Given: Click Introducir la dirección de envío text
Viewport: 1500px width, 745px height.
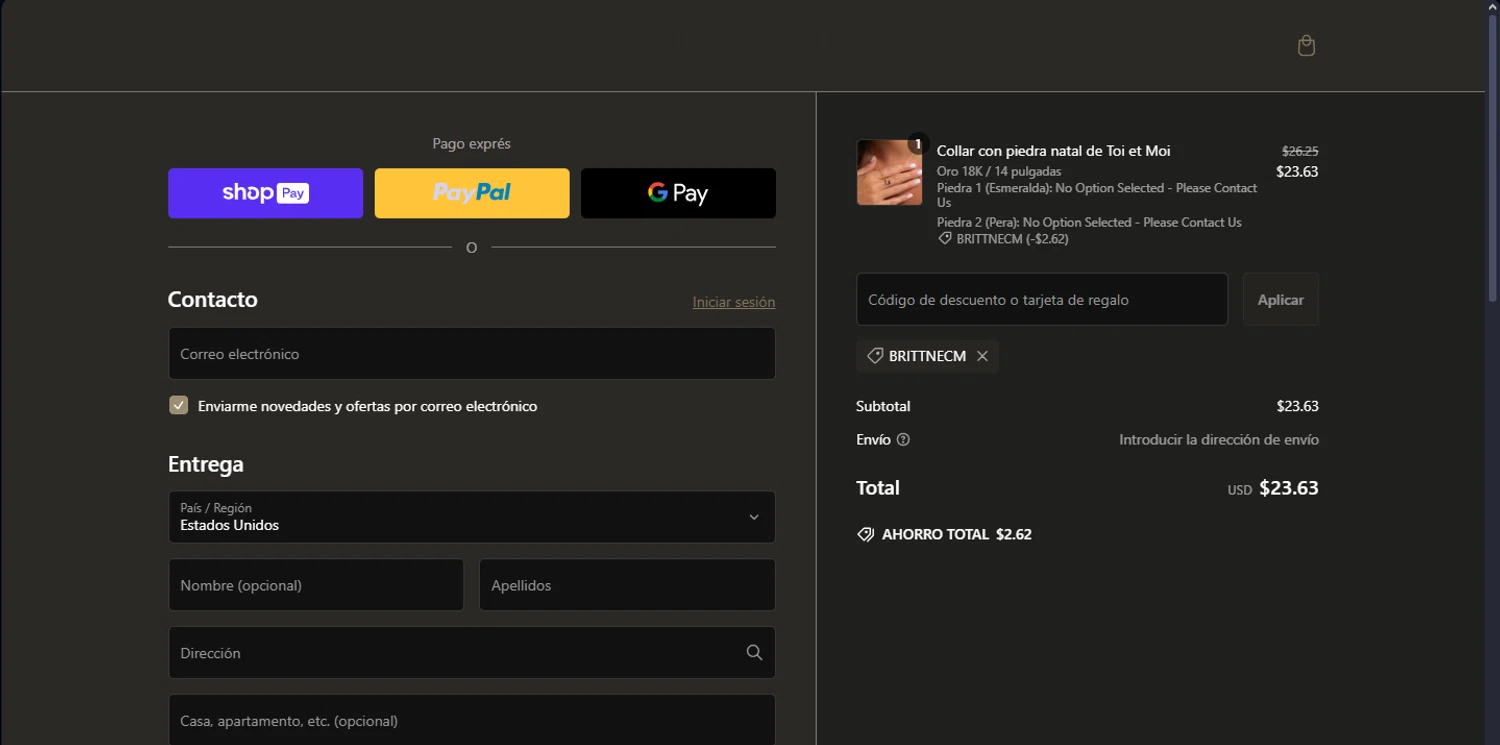Looking at the screenshot, I should tap(1219, 440).
